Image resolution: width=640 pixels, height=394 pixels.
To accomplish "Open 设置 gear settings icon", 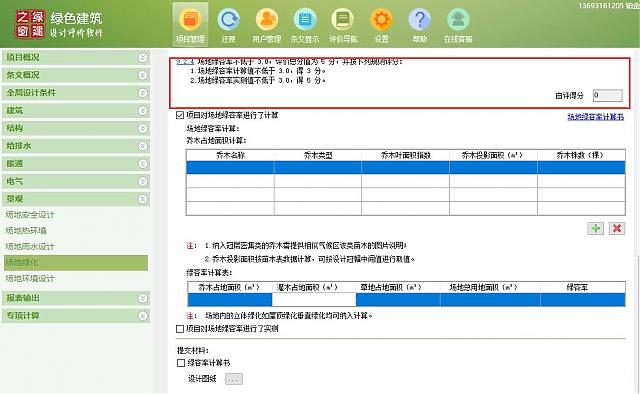I will tap(381, 20).
